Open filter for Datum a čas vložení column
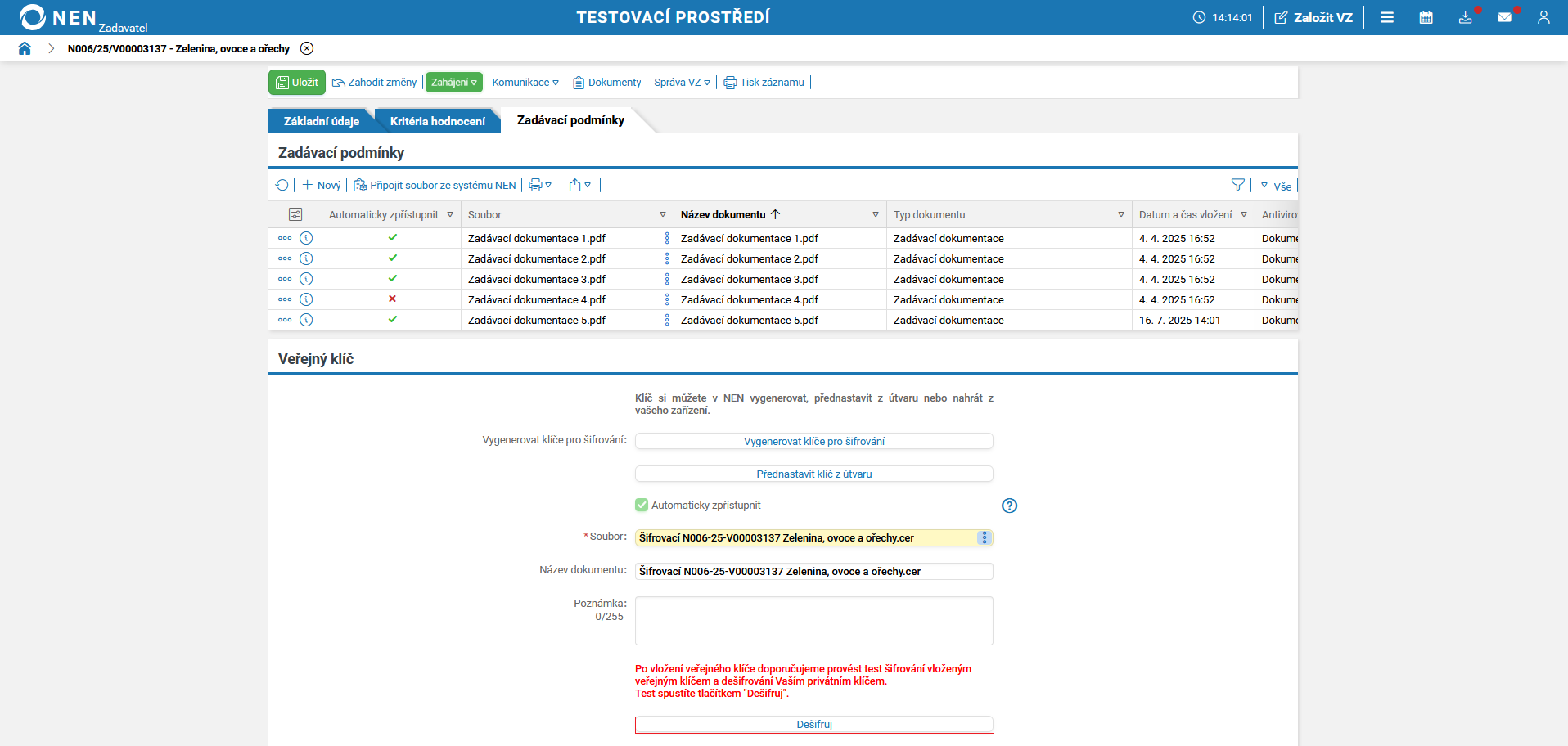 1244,214
